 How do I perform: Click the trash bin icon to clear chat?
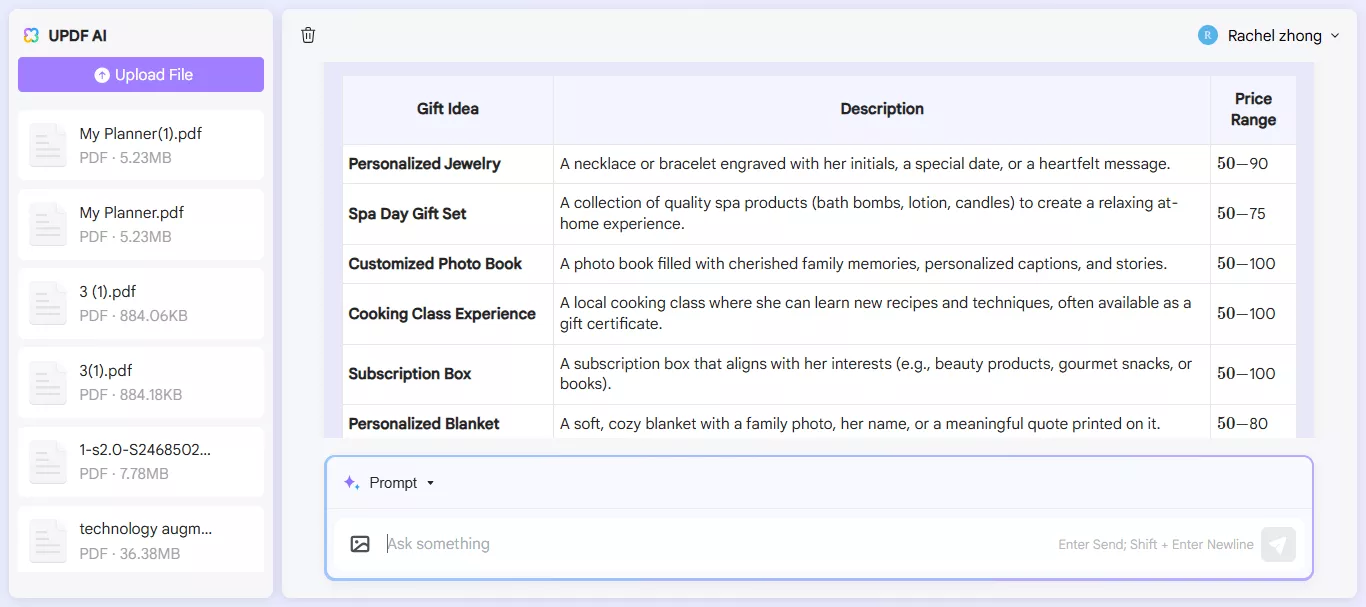308,35
